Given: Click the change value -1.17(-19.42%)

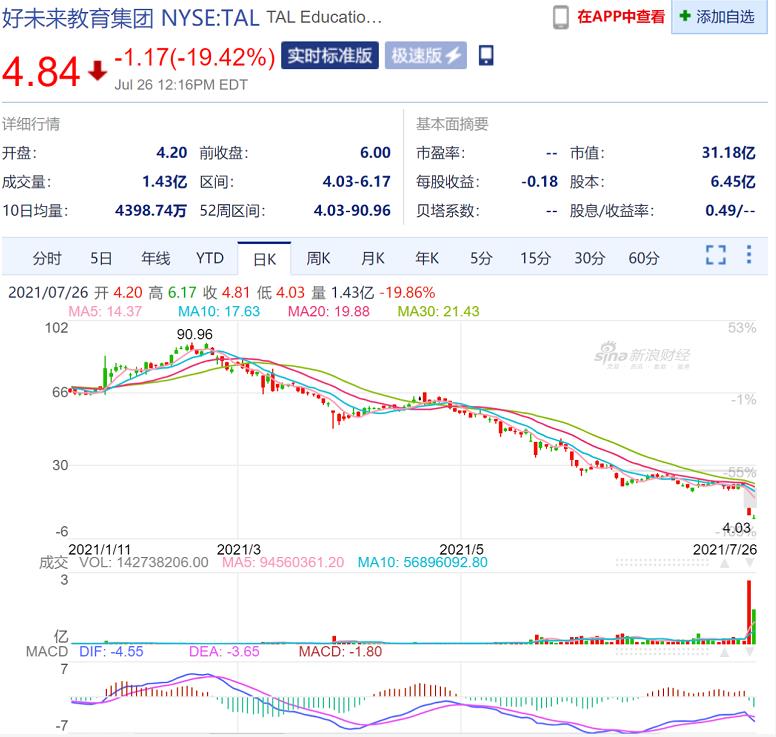Looking at the screenshot, I should point(194,57).
